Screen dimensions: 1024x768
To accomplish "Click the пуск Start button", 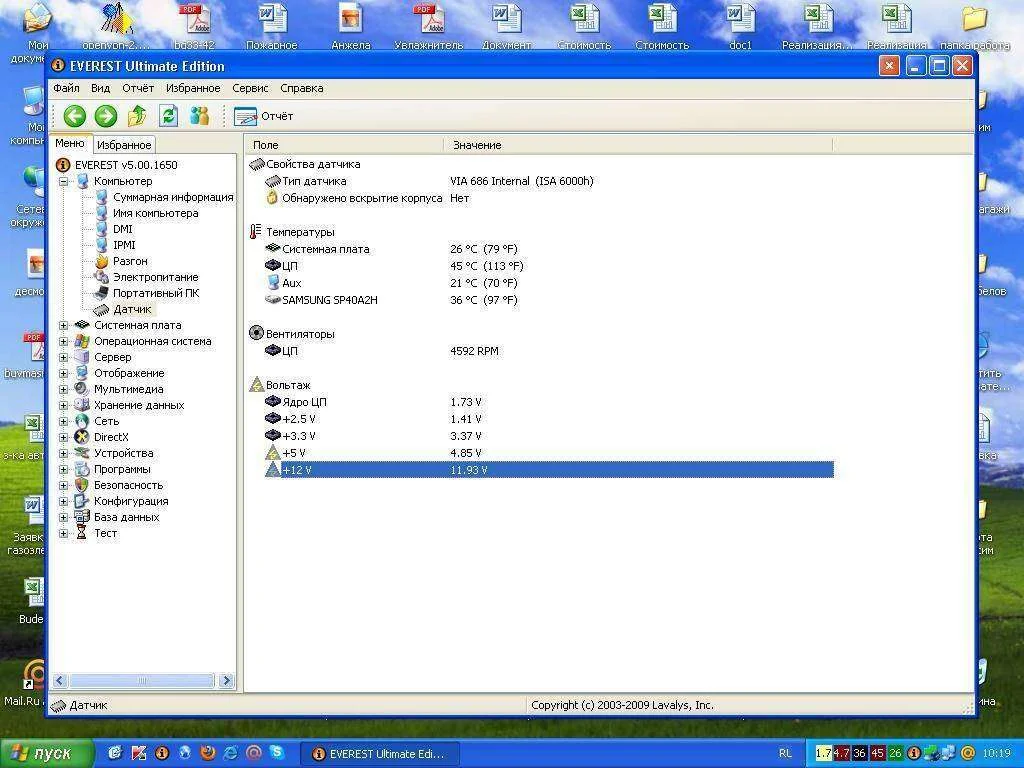I will (x=47, y=753).
